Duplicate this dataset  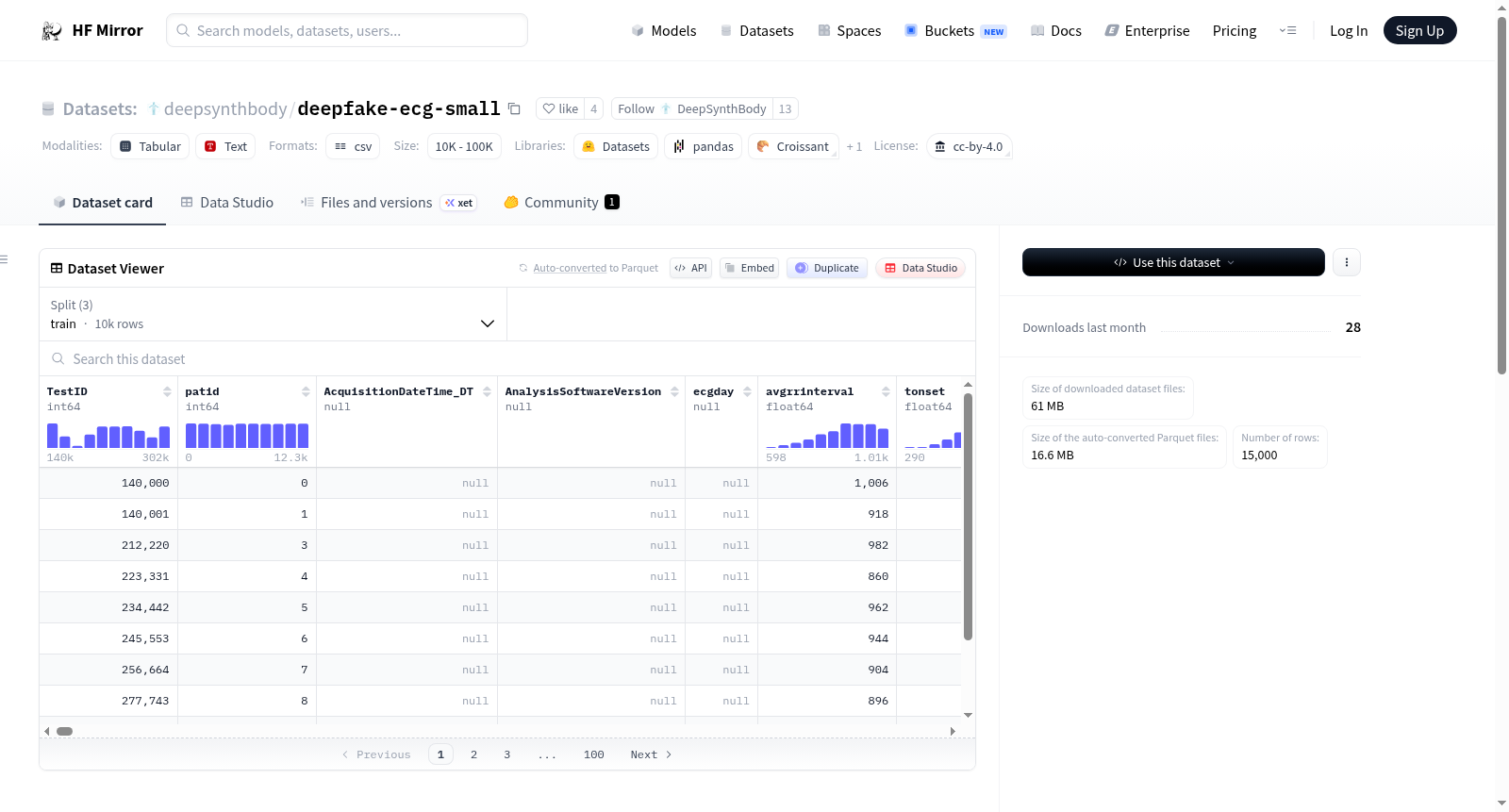tap(827, 268)
